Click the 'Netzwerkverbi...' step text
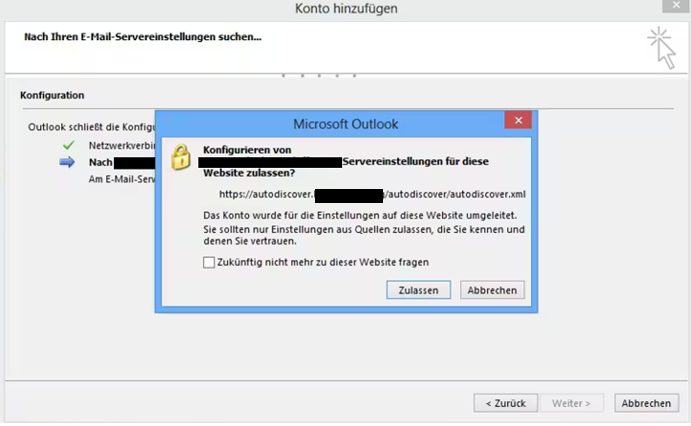Viewport: 691px width, 426px height. pyautogui.click(x=119, y=145)
